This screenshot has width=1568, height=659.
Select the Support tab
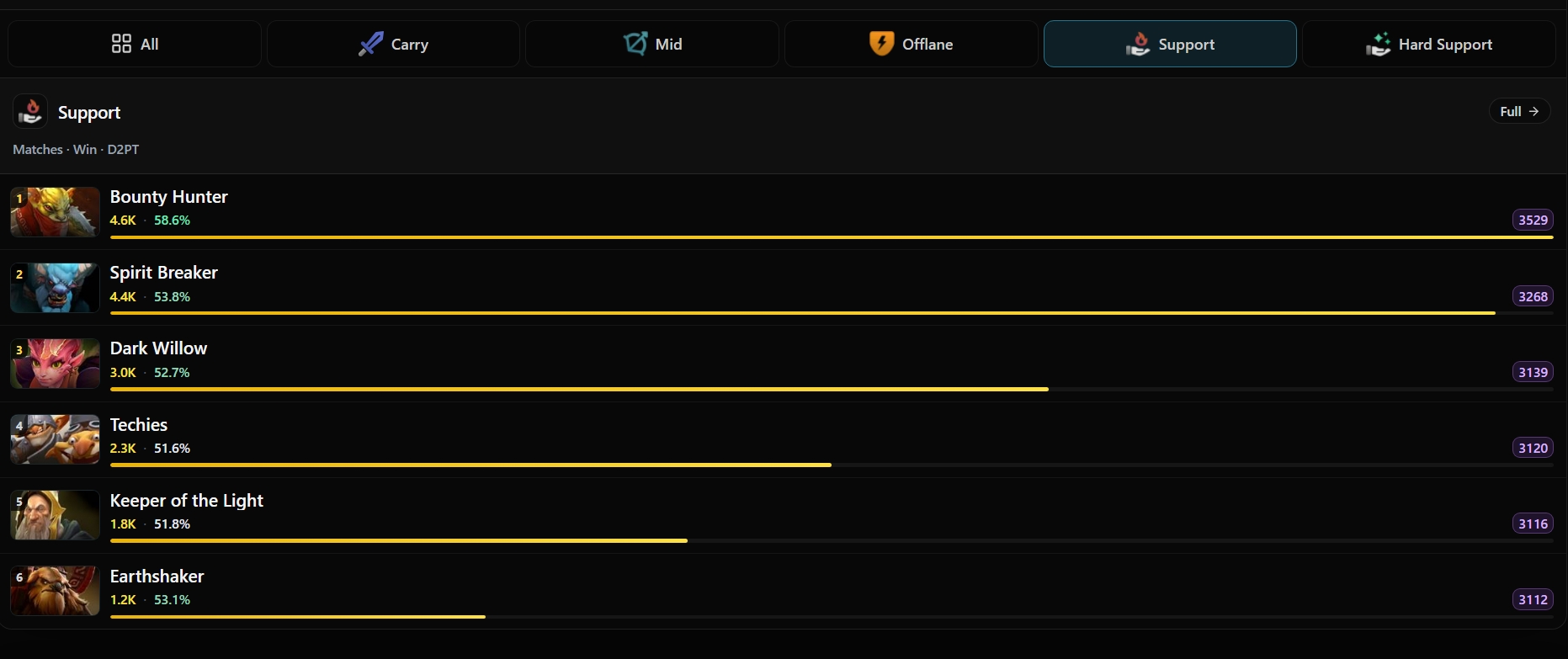click(1170, 44)
